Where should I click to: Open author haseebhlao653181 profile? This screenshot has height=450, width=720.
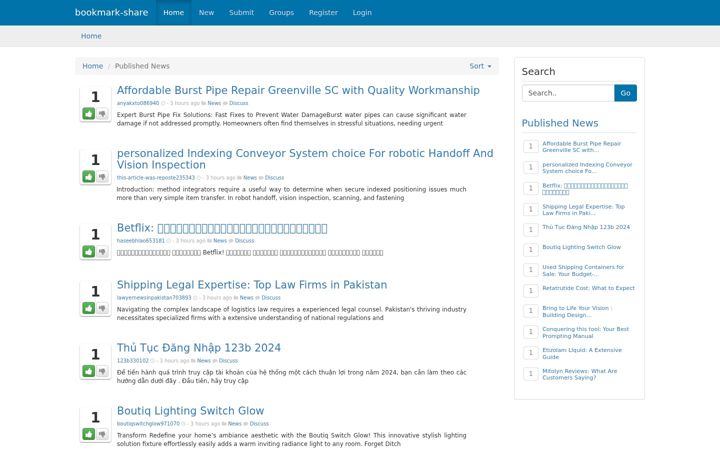(x=141, y=241)
